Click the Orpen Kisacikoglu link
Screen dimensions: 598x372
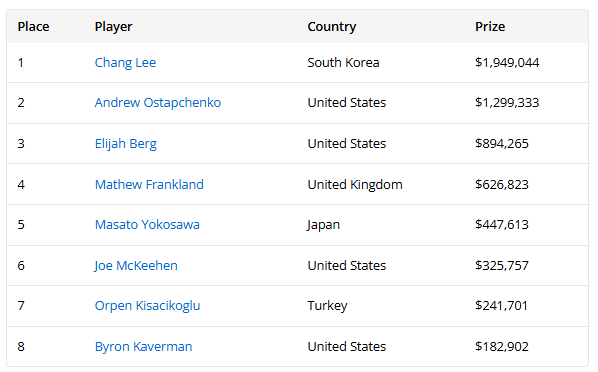pyautogui.click(x=147, y=306)
